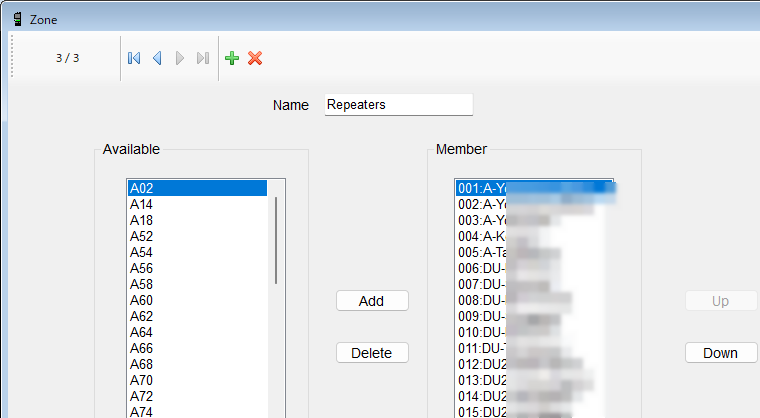Click the Available list vertical scrollbar
Viewport: 760px width, 418px height.
click(276, 240)
